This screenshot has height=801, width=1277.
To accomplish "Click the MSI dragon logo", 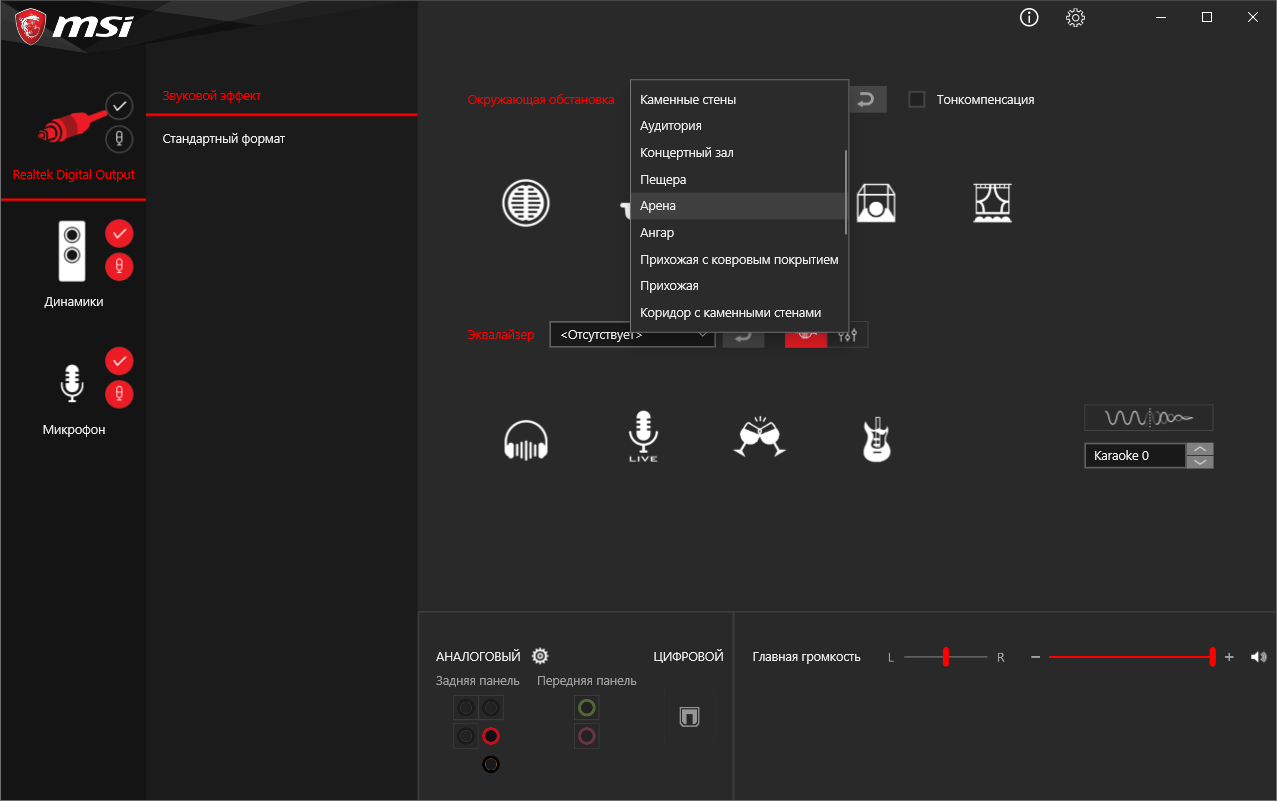I will [x=31, y=27].
